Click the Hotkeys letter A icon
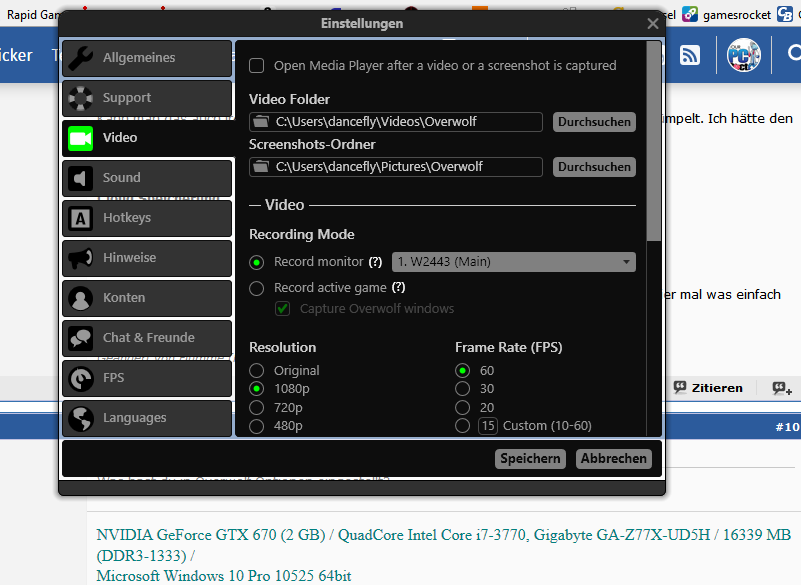 click(81, 218)
